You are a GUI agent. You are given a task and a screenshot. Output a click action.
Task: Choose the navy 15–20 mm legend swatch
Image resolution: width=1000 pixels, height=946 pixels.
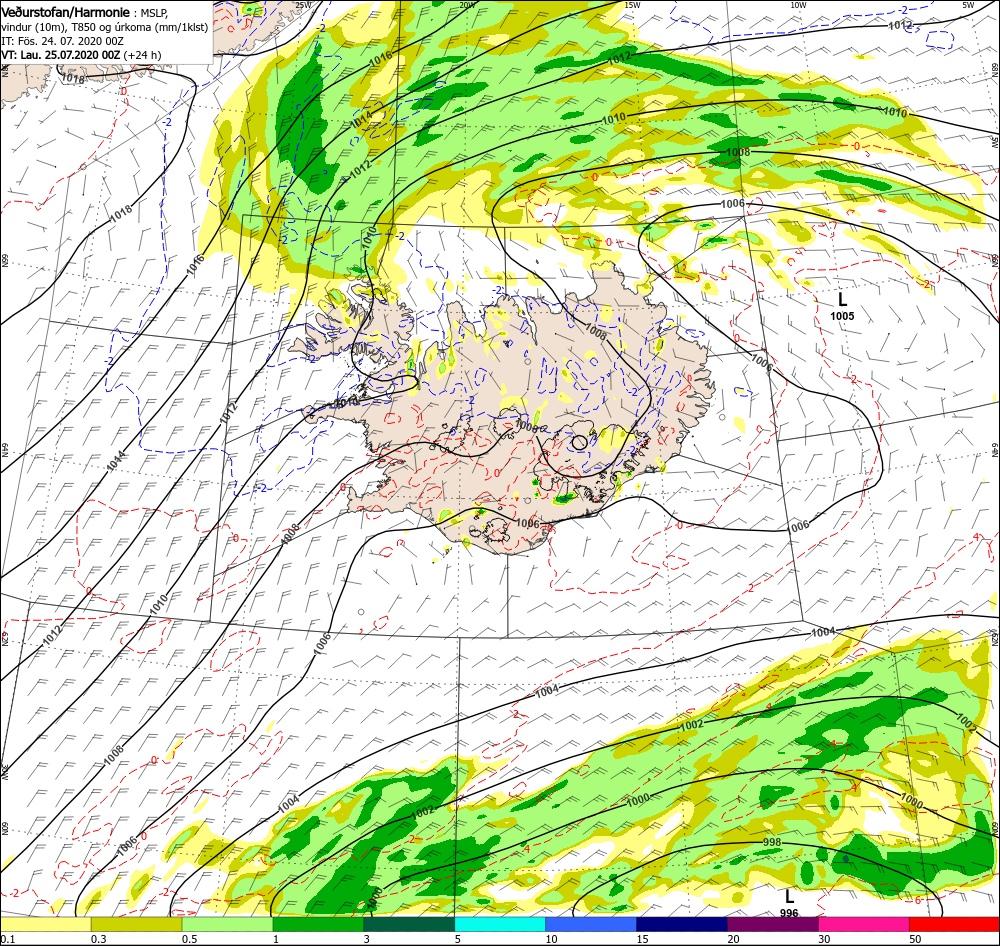coord(682,924)
